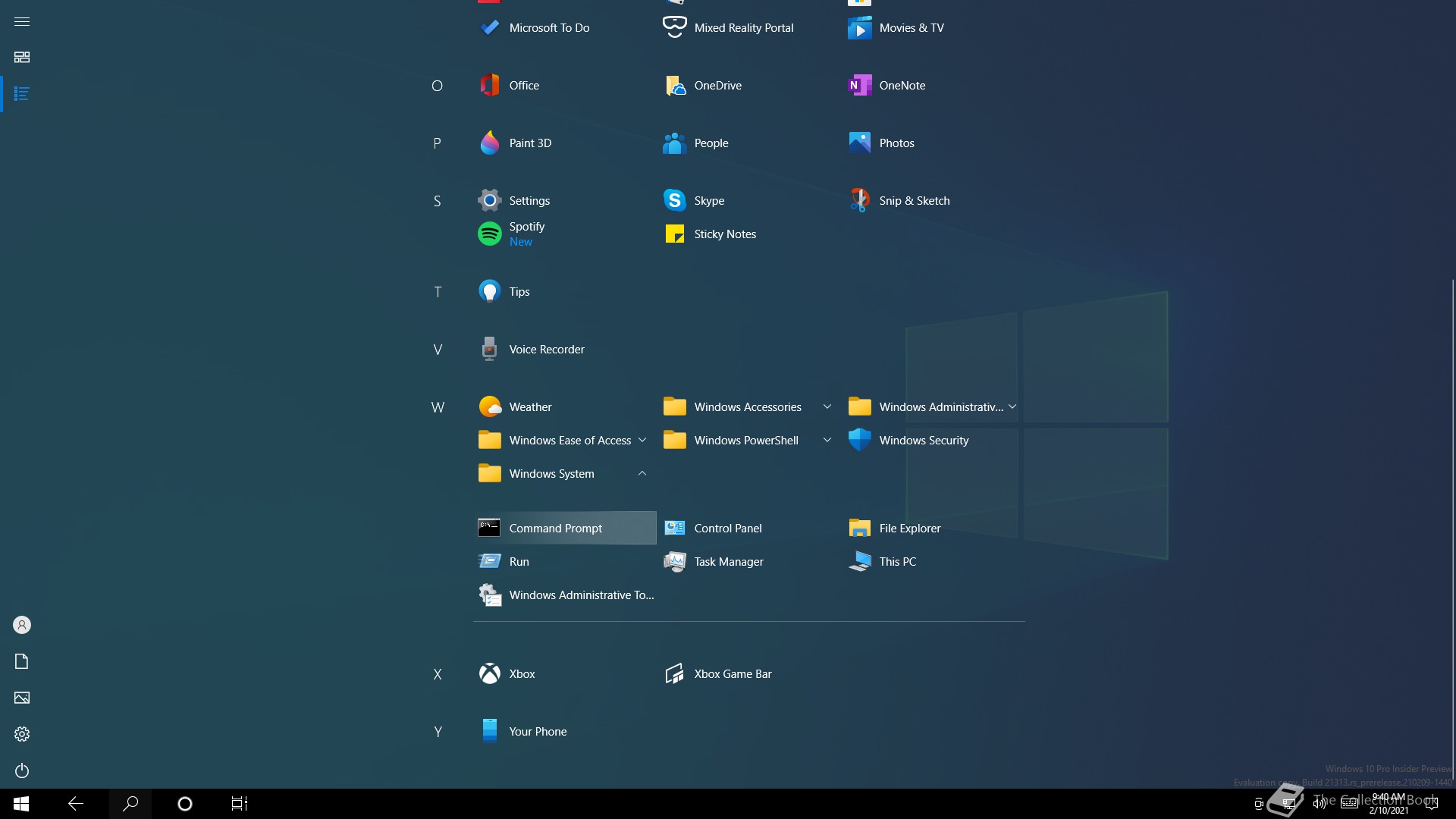Screen dimensions: 1456x819
Task: Launch Spotify app icon
Action: coord(490,234)
